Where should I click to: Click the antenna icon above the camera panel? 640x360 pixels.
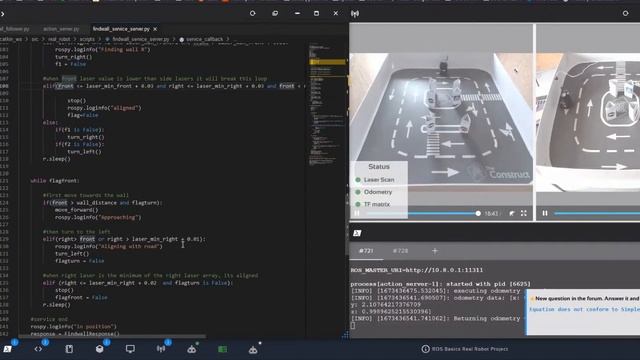coord(355,14)
